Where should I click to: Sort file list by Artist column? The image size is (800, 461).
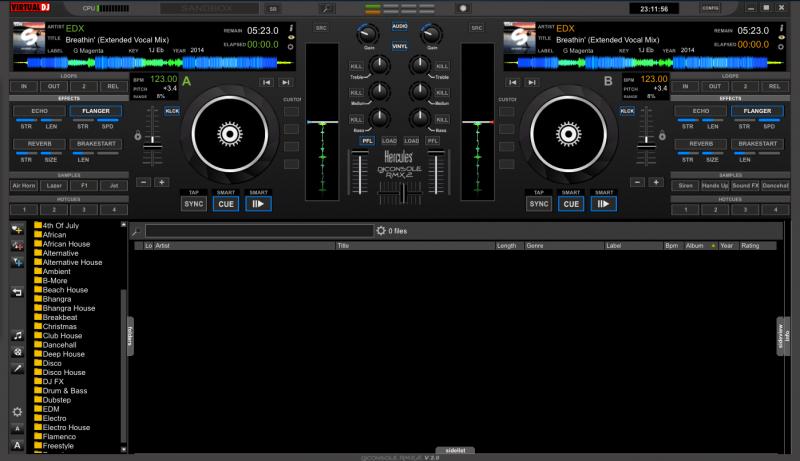tap(244, 246)
